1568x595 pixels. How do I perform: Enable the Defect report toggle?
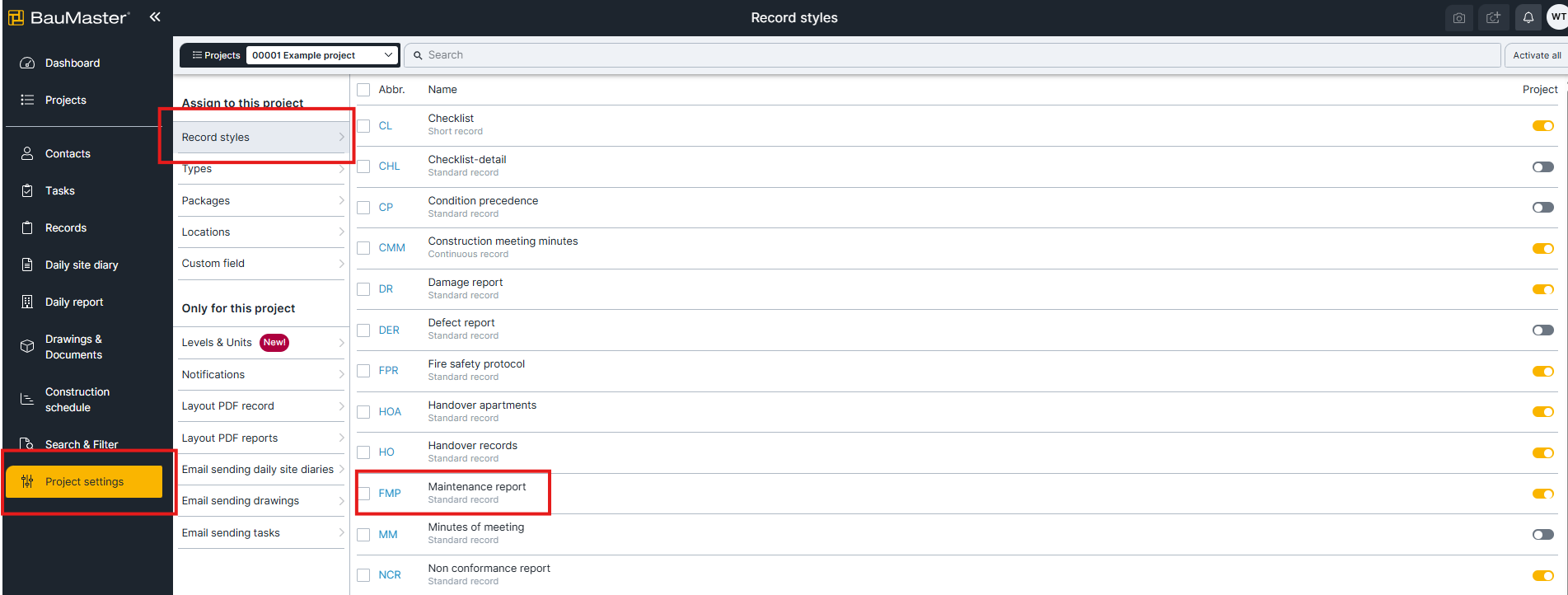click(x=1542, y=330)
